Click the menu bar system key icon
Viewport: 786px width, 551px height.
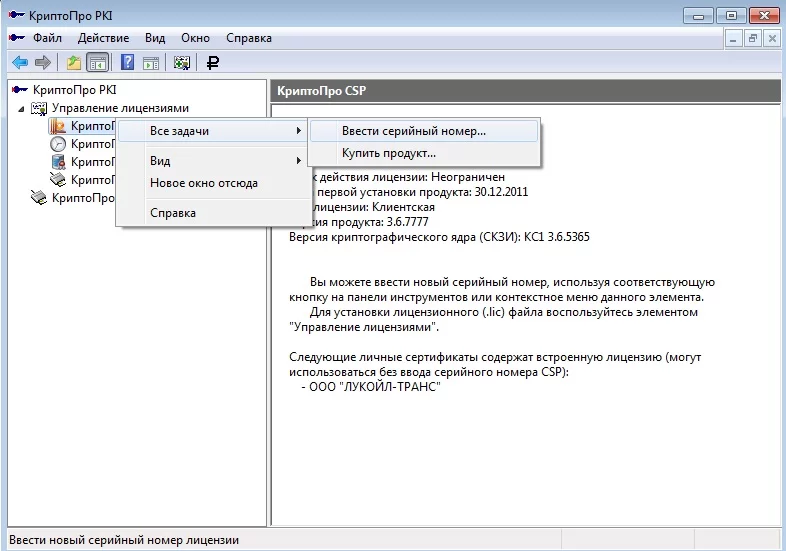point(17,38)
